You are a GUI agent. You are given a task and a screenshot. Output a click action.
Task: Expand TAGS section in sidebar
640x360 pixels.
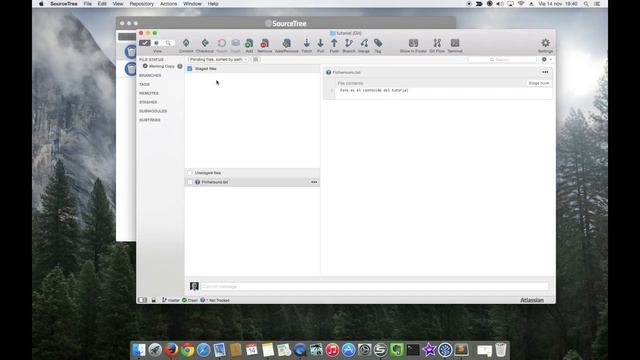click(144, 84)
